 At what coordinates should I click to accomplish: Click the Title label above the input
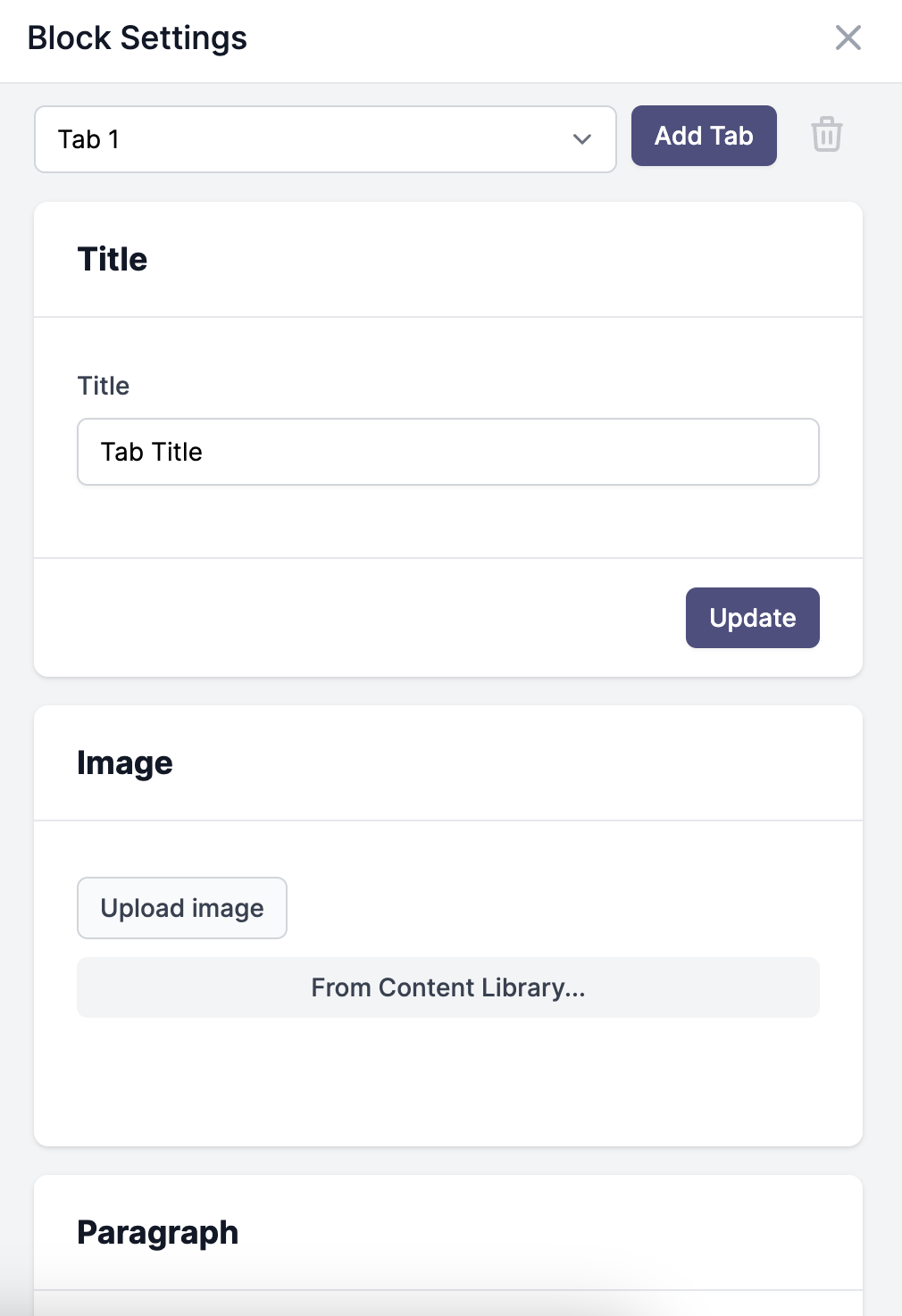point(104,386)
